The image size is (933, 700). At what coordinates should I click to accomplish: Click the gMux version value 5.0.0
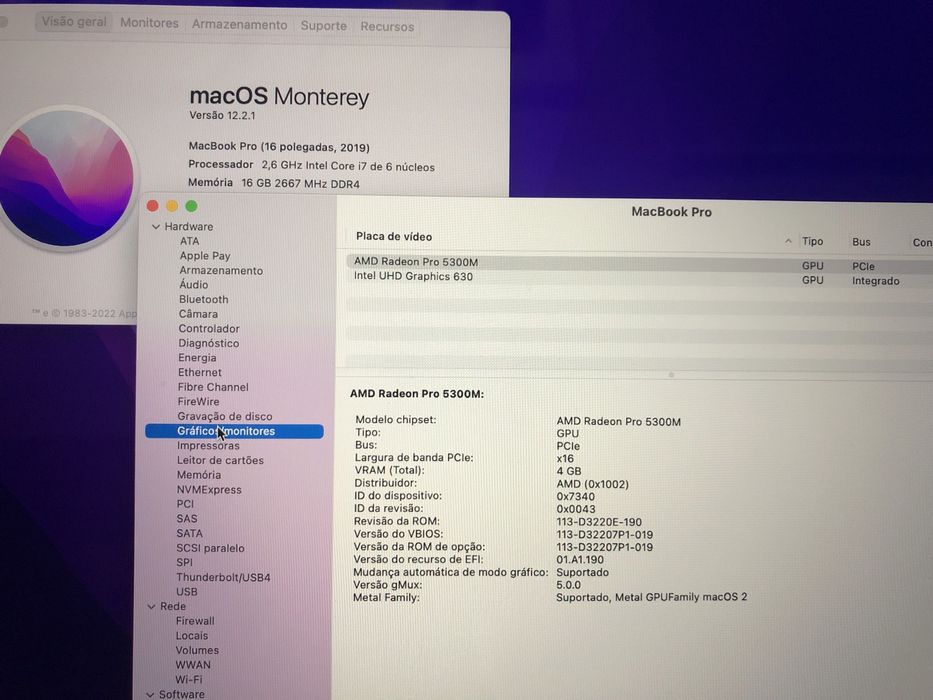point(568,585)
